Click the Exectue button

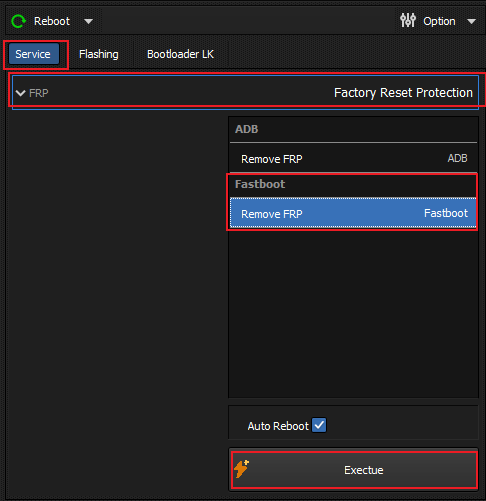354,470
